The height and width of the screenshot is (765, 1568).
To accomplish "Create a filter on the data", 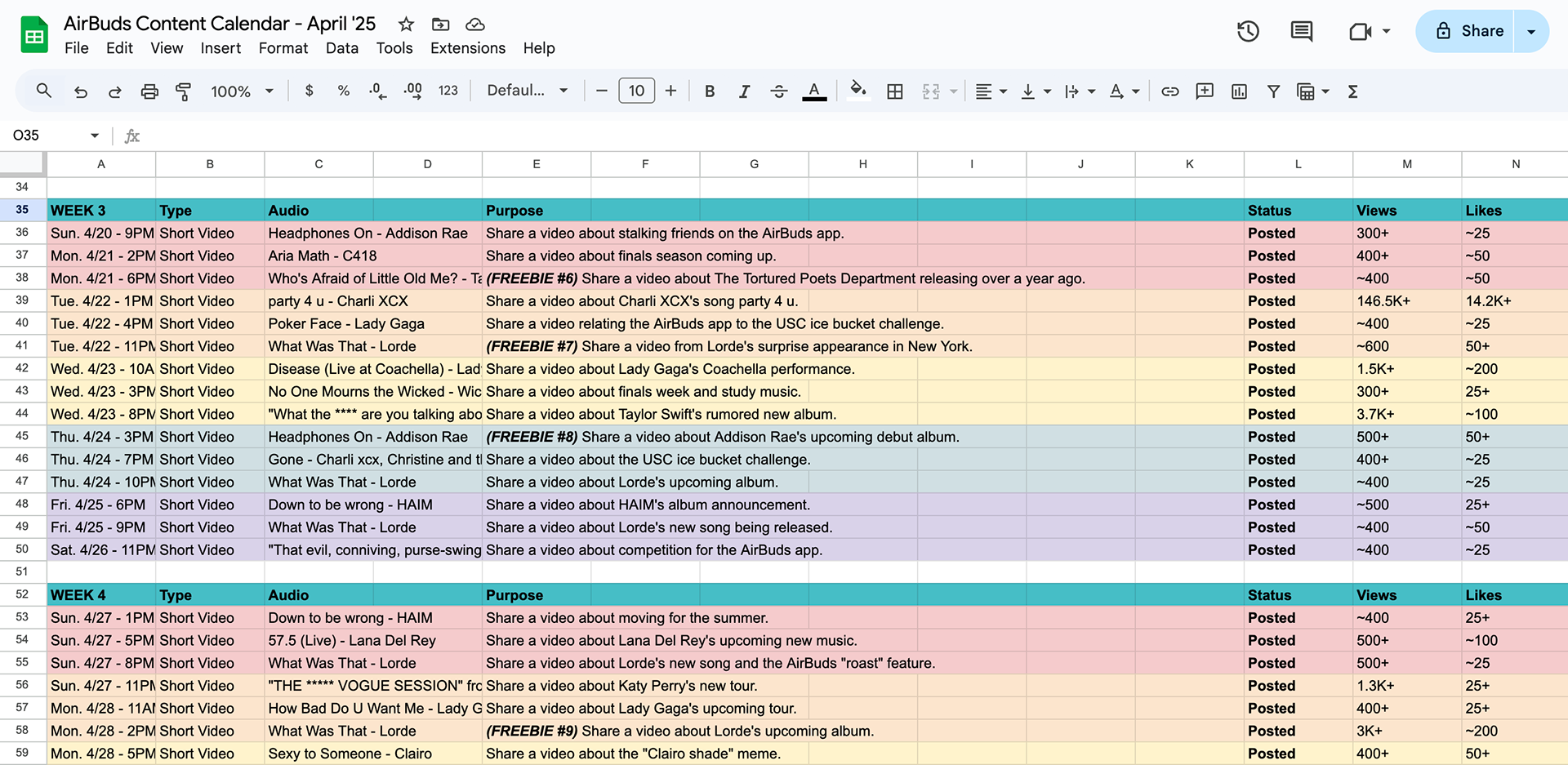I will coord(1274,91).
